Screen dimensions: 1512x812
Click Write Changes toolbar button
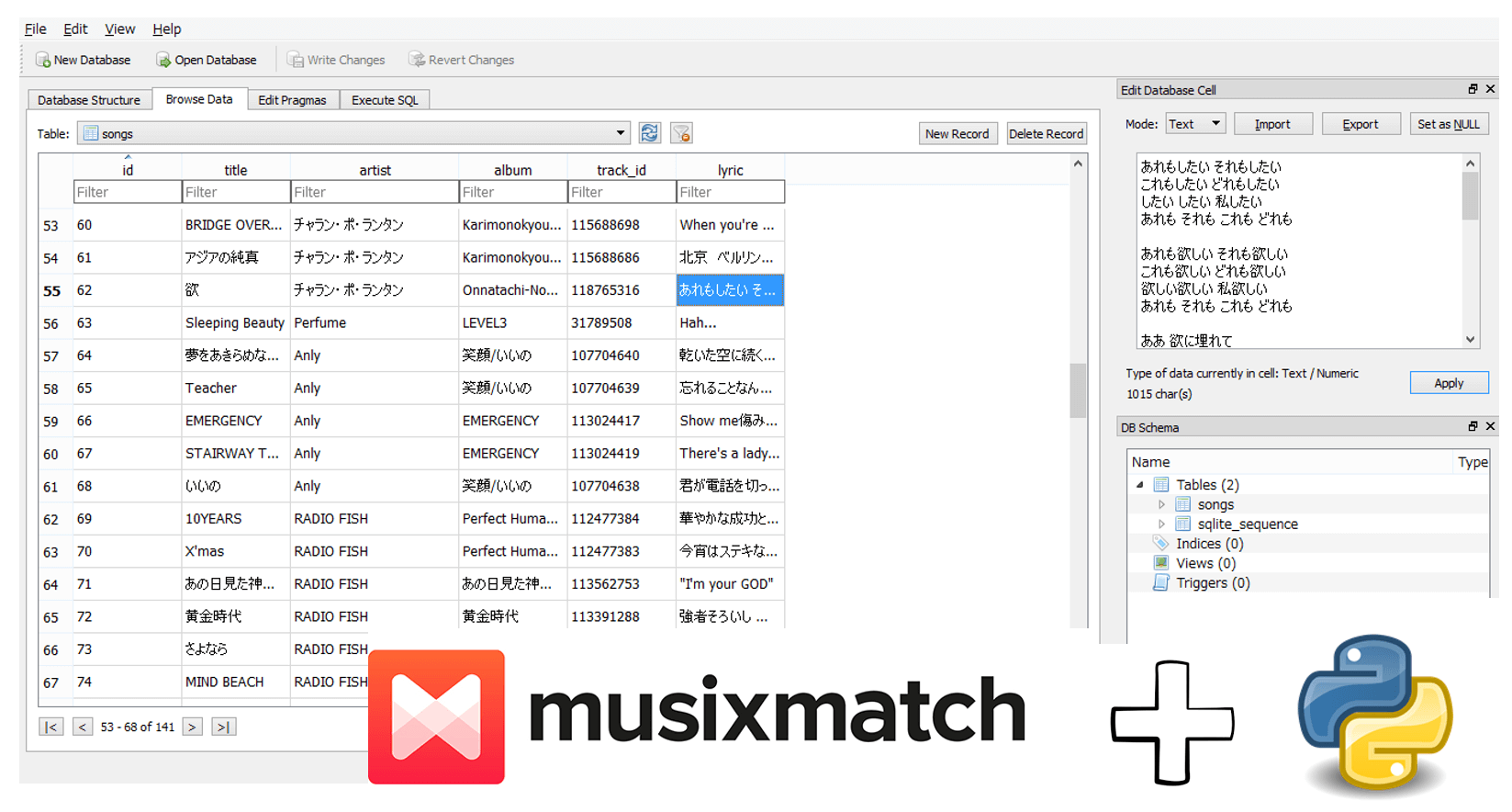(336, 60)
